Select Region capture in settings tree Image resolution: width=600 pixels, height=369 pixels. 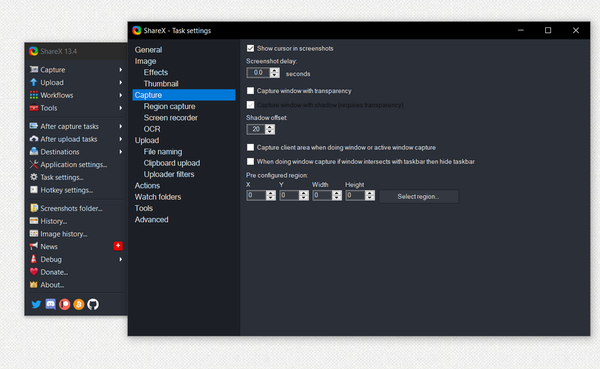coord(169,106)
